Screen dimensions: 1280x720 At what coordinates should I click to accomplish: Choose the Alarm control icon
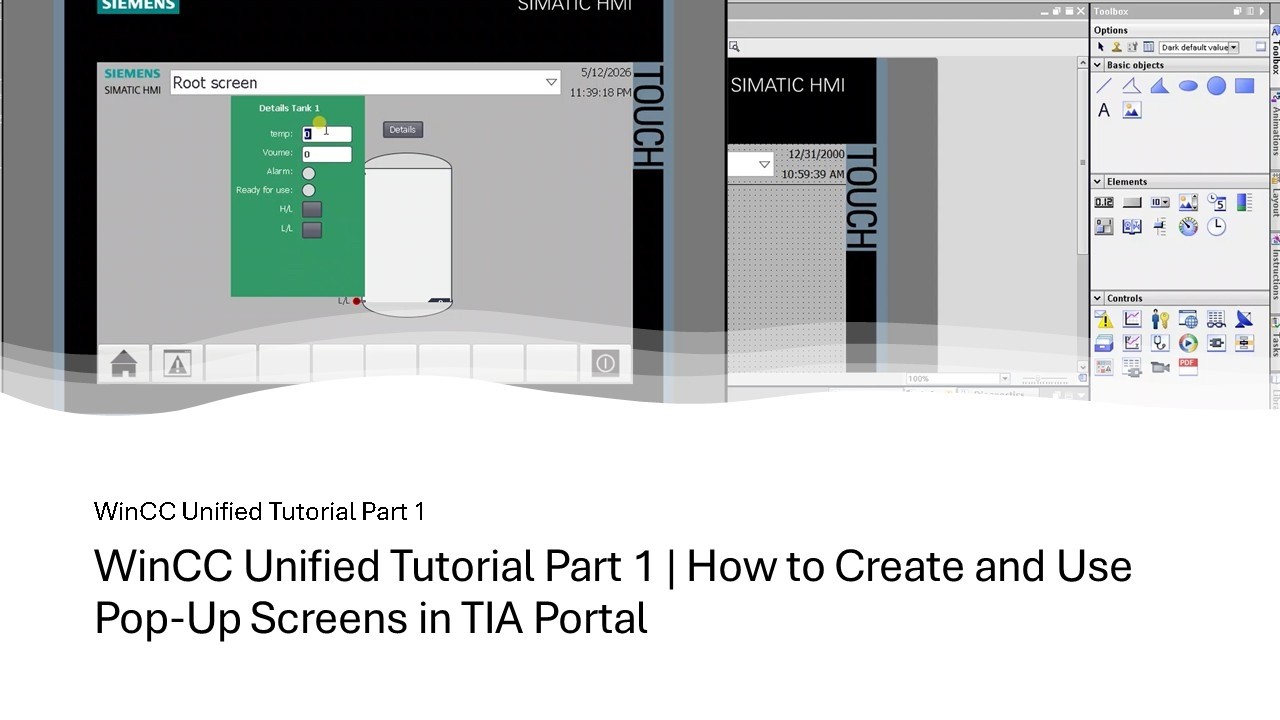[1104, 319]
